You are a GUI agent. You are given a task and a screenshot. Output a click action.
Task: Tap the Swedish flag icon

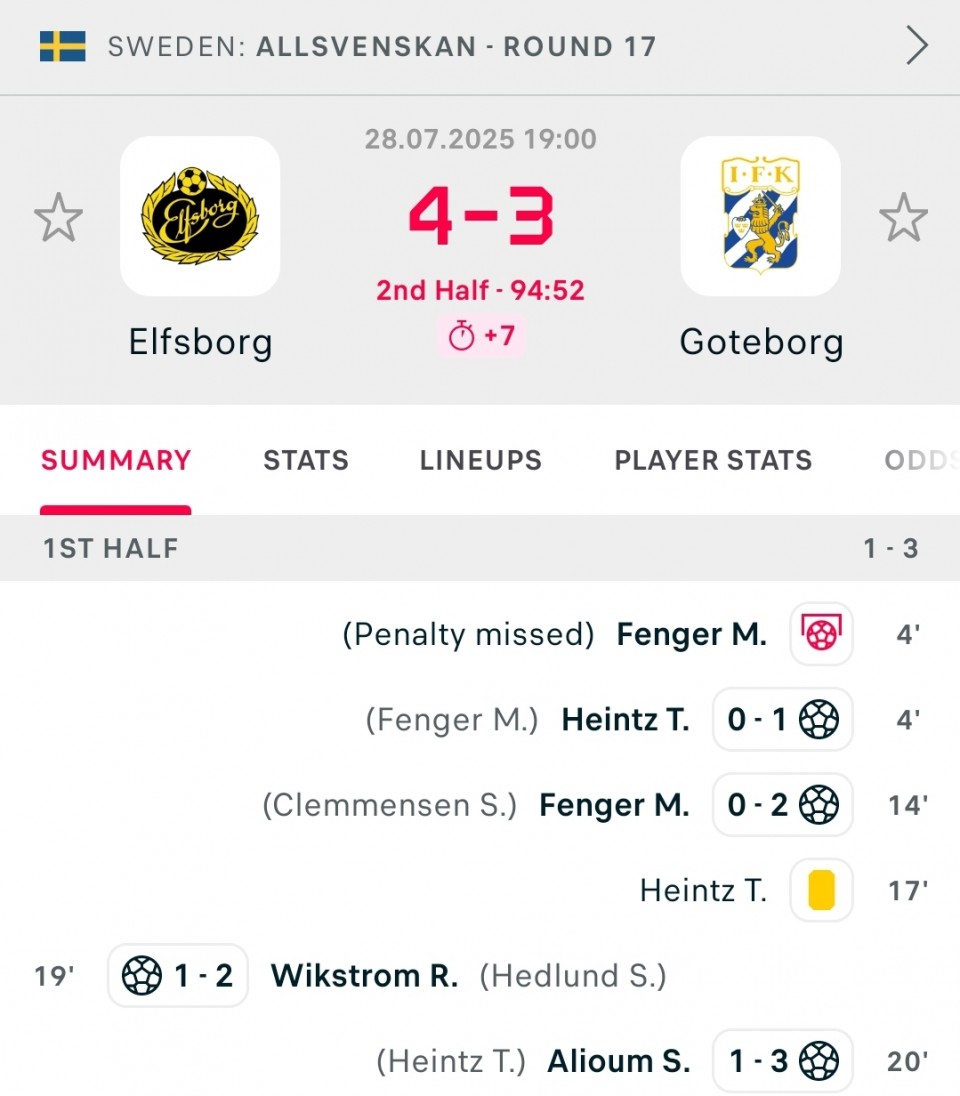(62, 46)
